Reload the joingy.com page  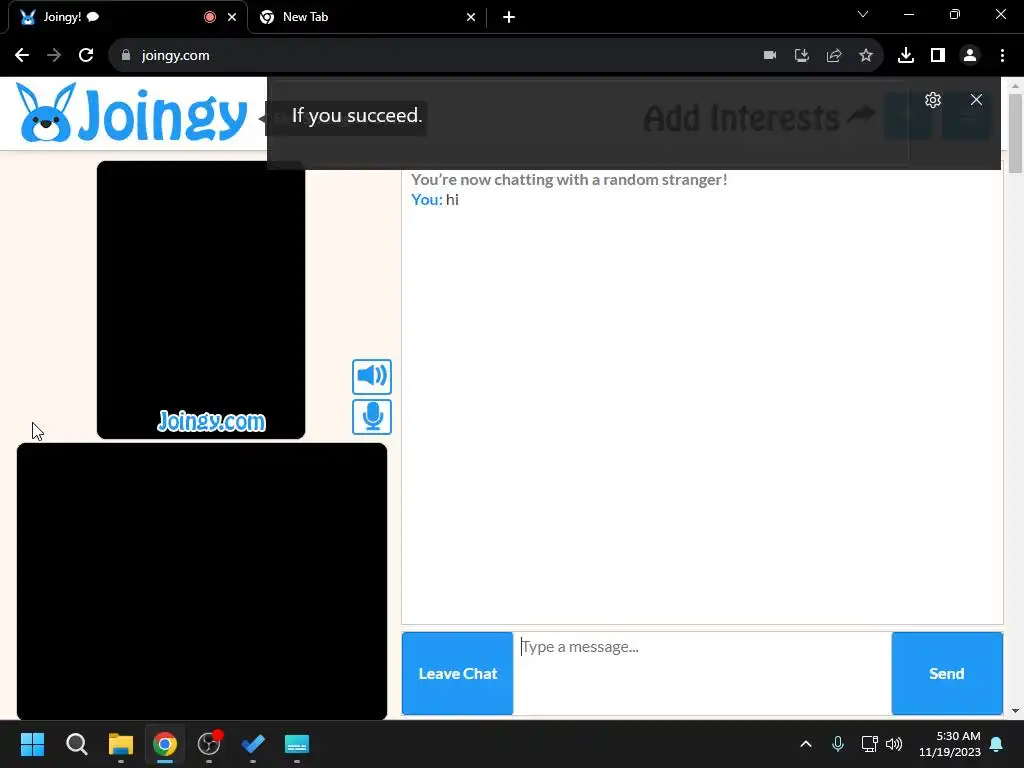pos(86,56)
